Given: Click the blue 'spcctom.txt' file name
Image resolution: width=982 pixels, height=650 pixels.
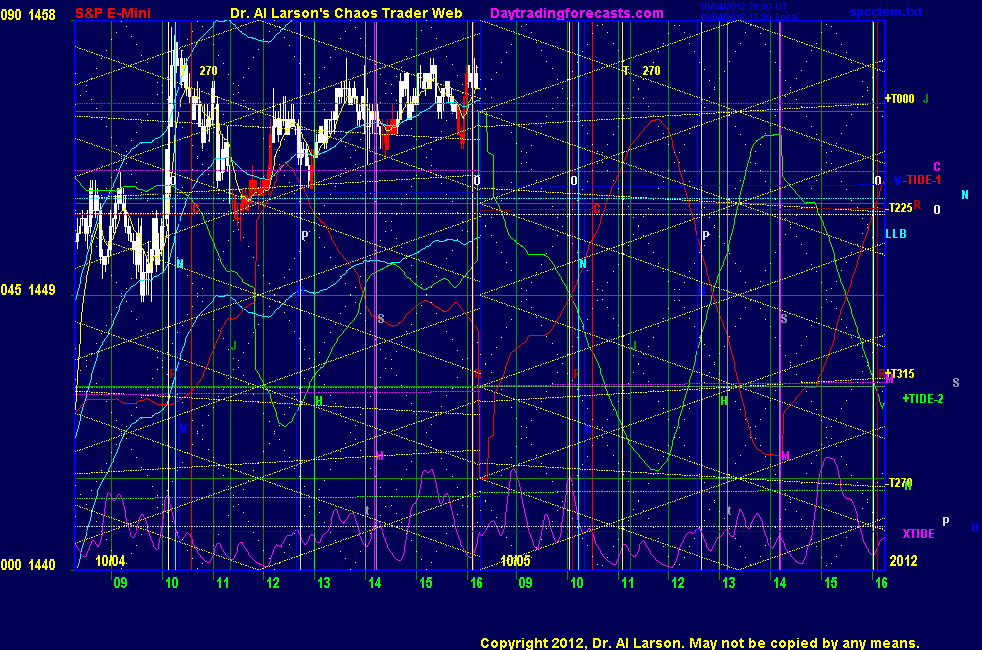Looking at the screenshot, I should (886, 12).
